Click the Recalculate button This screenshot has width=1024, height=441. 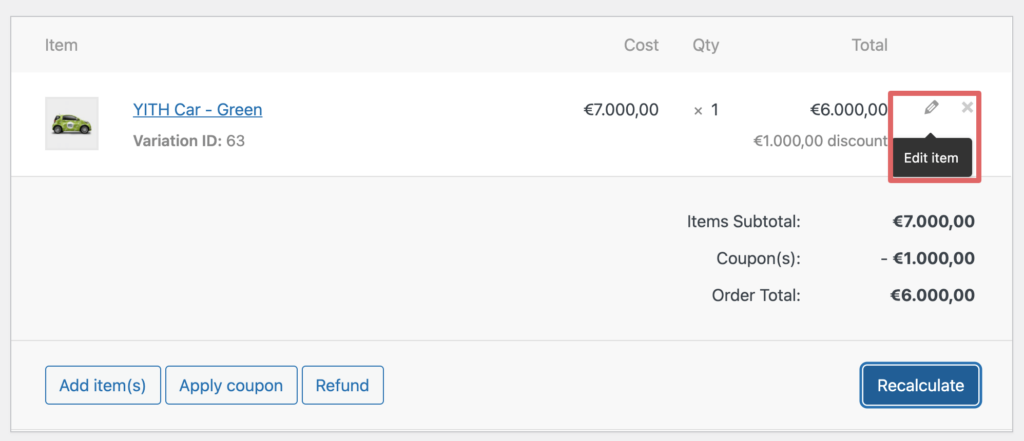921,385
